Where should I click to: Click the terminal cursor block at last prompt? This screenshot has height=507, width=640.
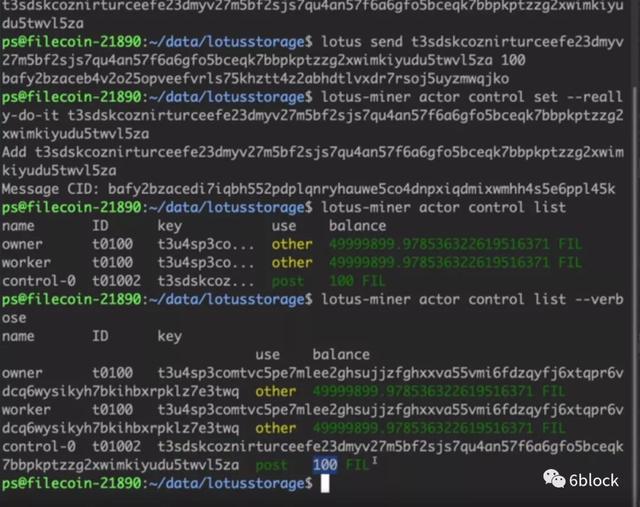tap(325, 484)
